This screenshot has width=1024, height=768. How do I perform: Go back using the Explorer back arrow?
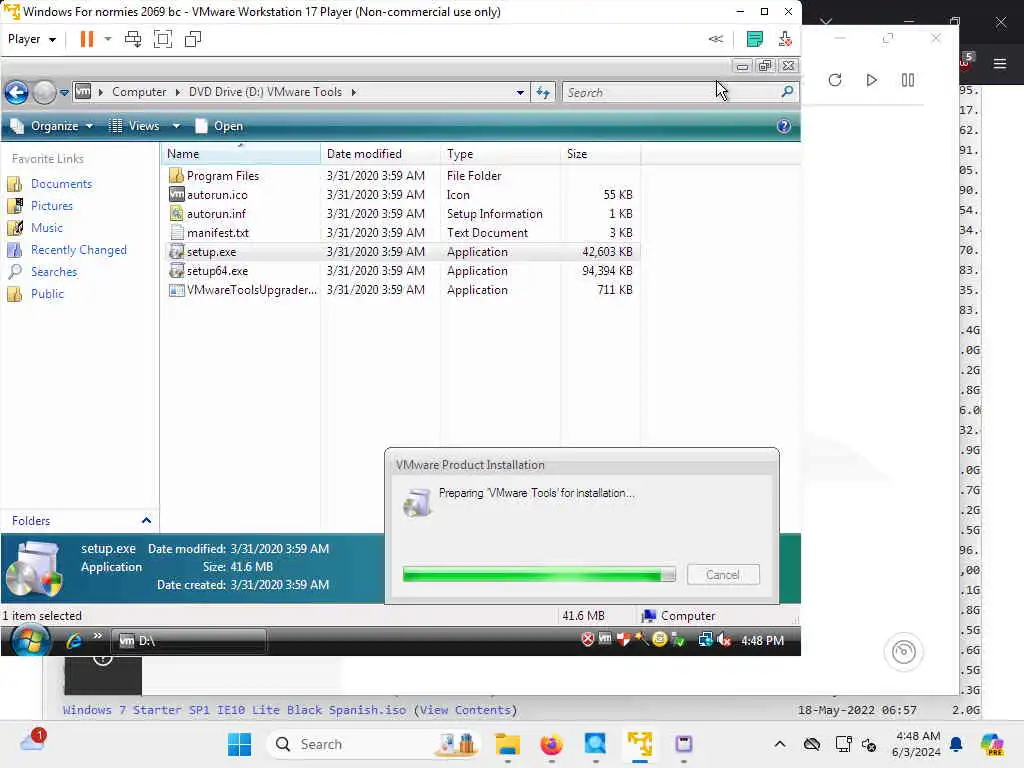click(x=16, y=92)
